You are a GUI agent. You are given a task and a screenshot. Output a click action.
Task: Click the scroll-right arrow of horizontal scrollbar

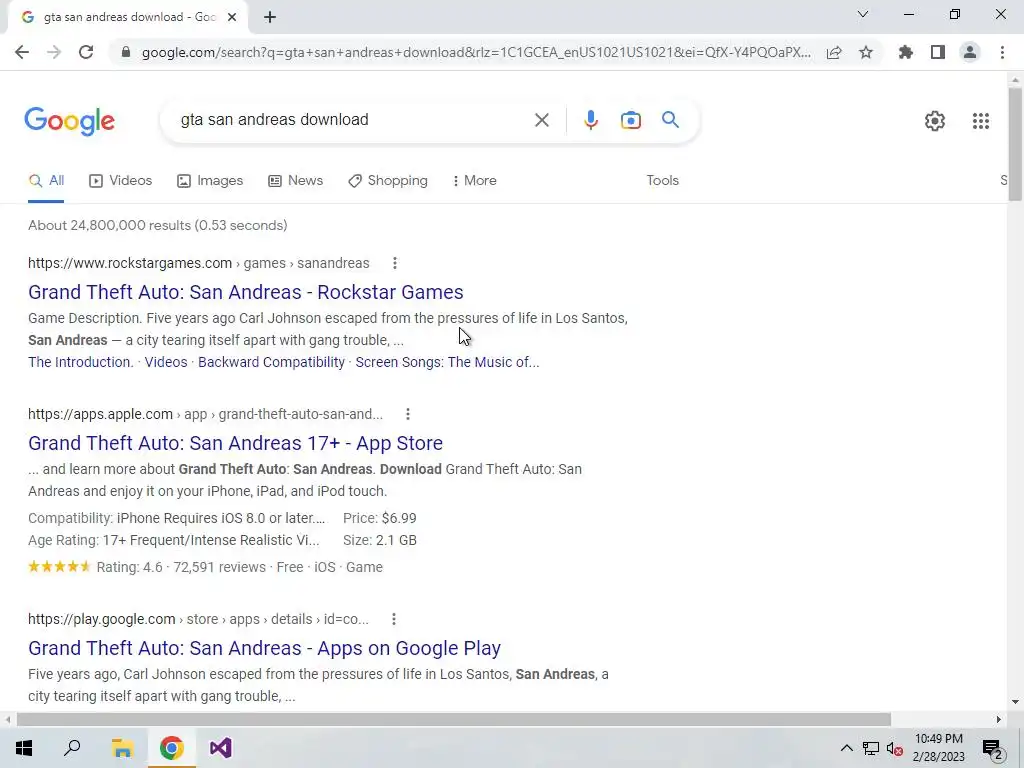pyautogui.click(x=999, y=719)
